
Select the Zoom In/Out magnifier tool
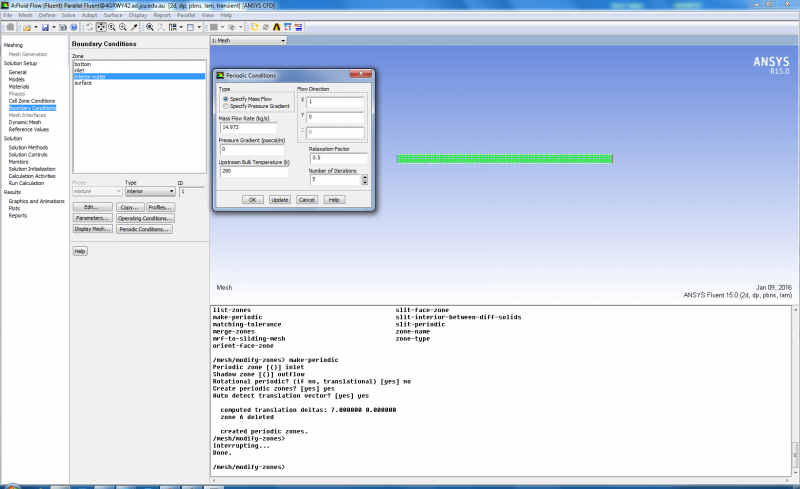[x=112, y=27]
